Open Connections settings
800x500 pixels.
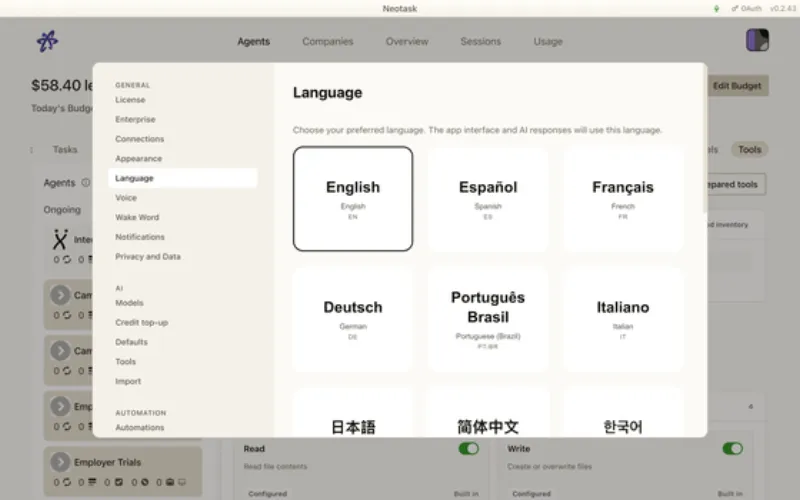click(x=183, y=139)
